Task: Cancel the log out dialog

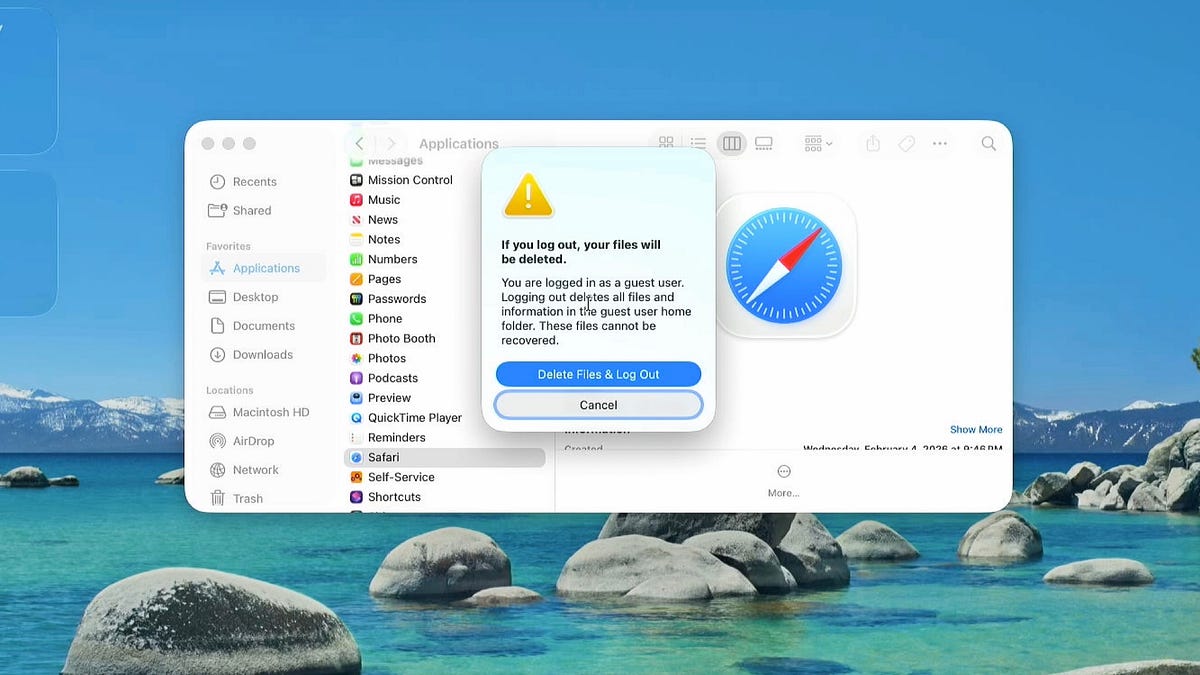Action: pos(598,405)
